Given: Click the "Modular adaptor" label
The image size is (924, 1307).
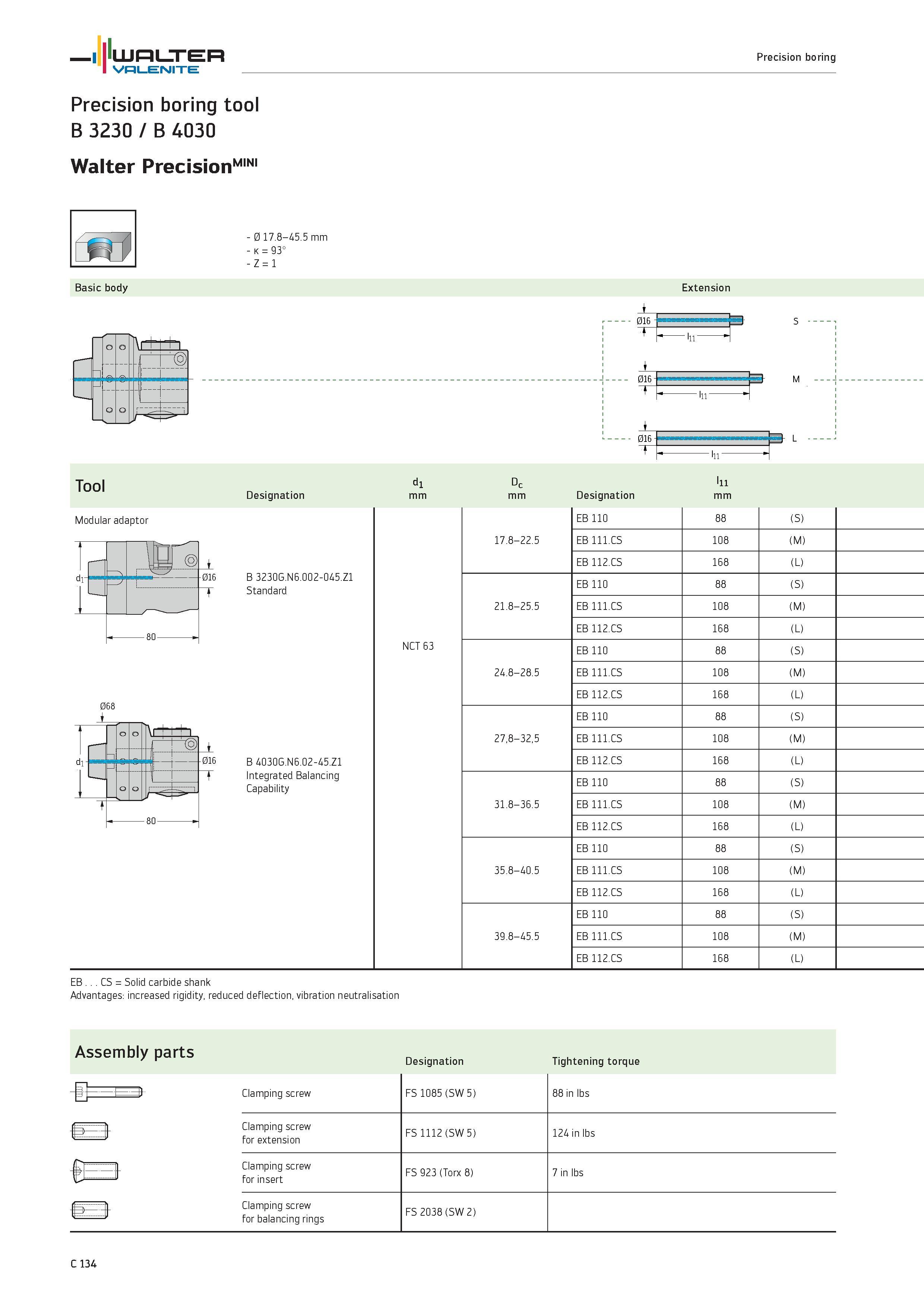Looking at the screenshot, I should 111,520.
